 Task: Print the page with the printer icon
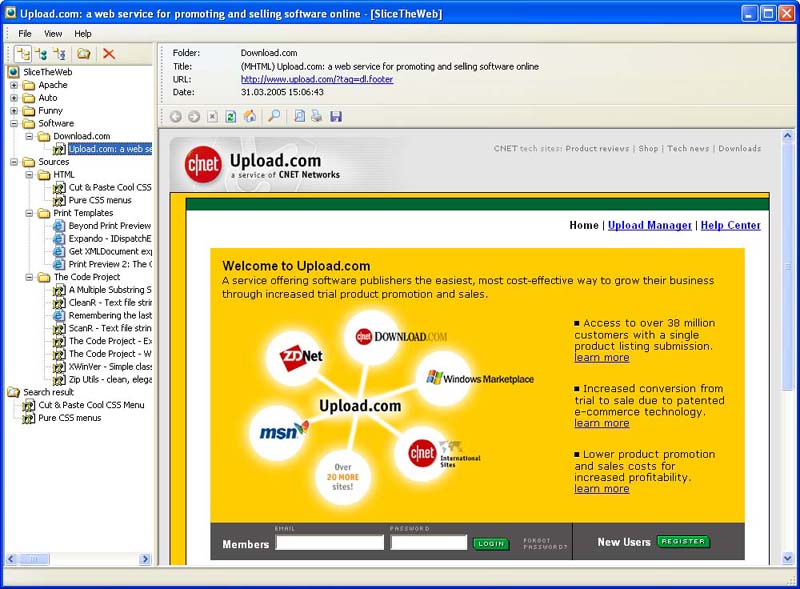317,116
